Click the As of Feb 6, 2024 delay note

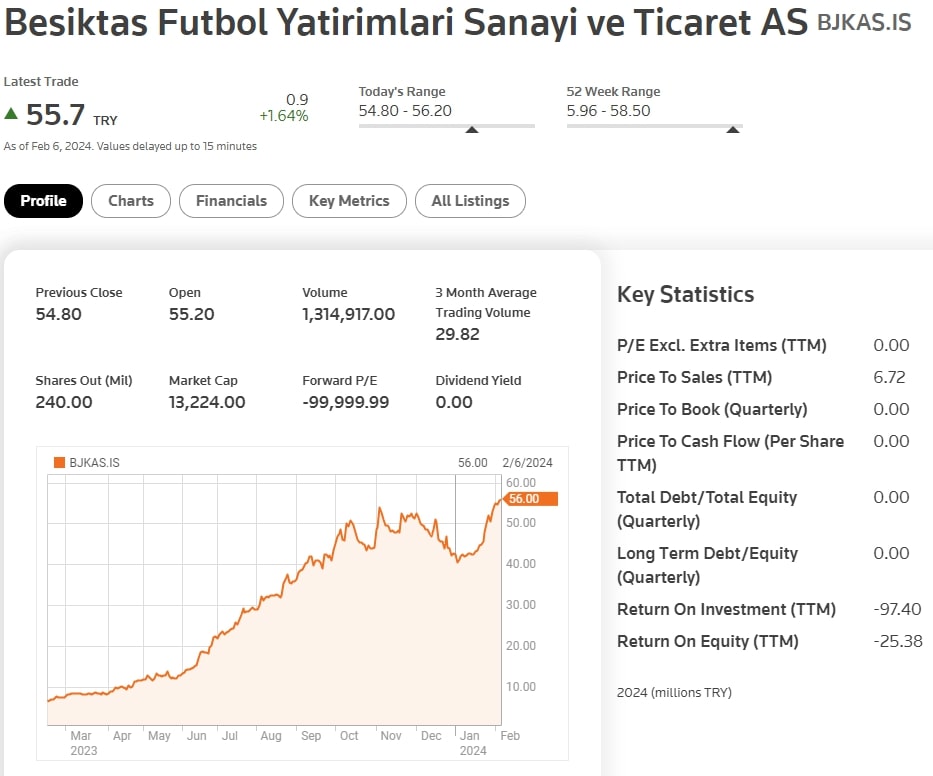pyautogui.click(x=130, y=146)
